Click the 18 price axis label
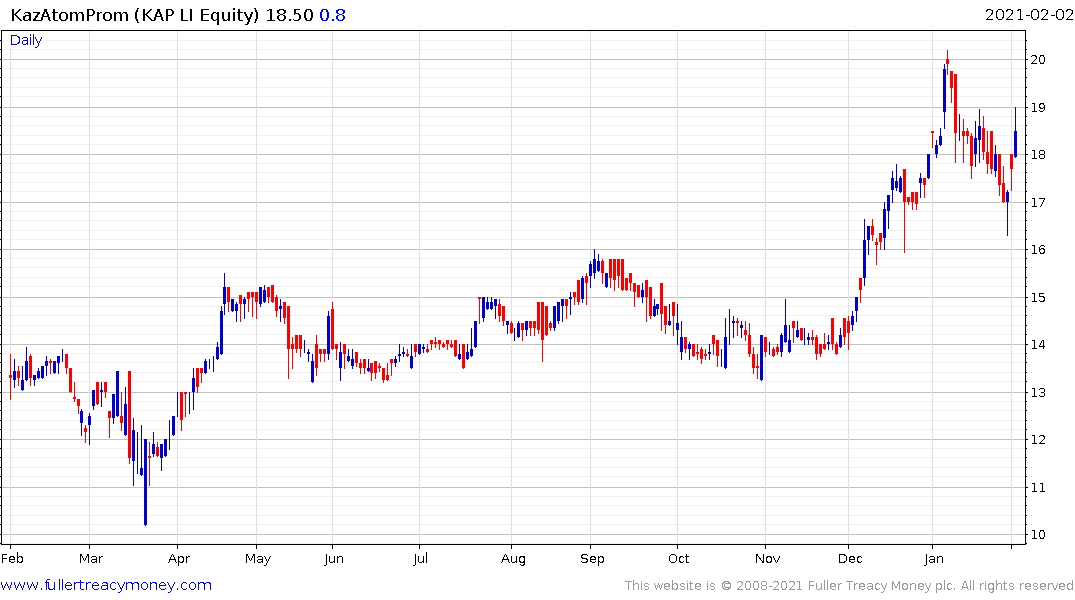 [1038, 155]
